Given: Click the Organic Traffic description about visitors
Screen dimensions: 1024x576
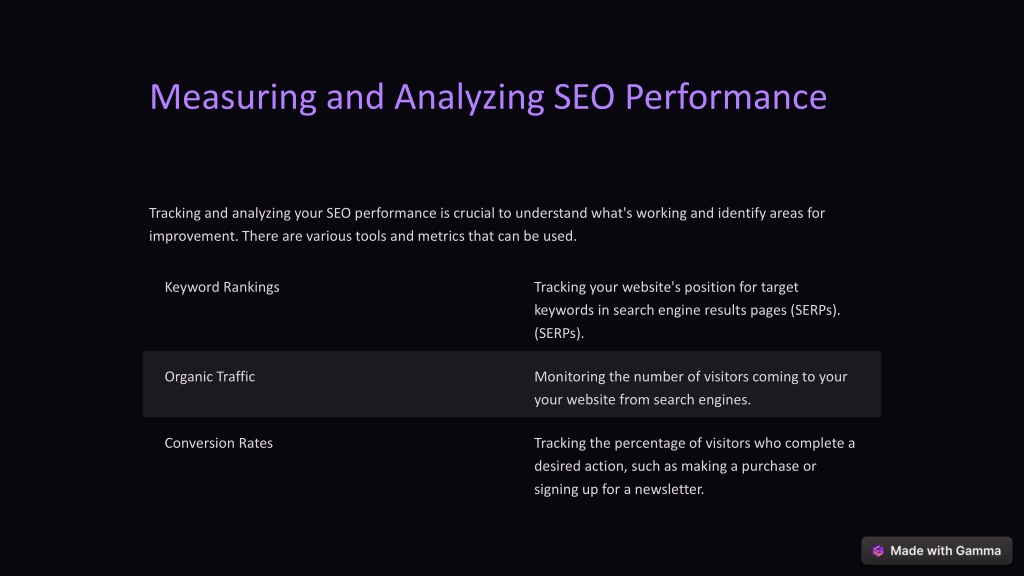Looking at the screenshot, I should pos(691,388).
